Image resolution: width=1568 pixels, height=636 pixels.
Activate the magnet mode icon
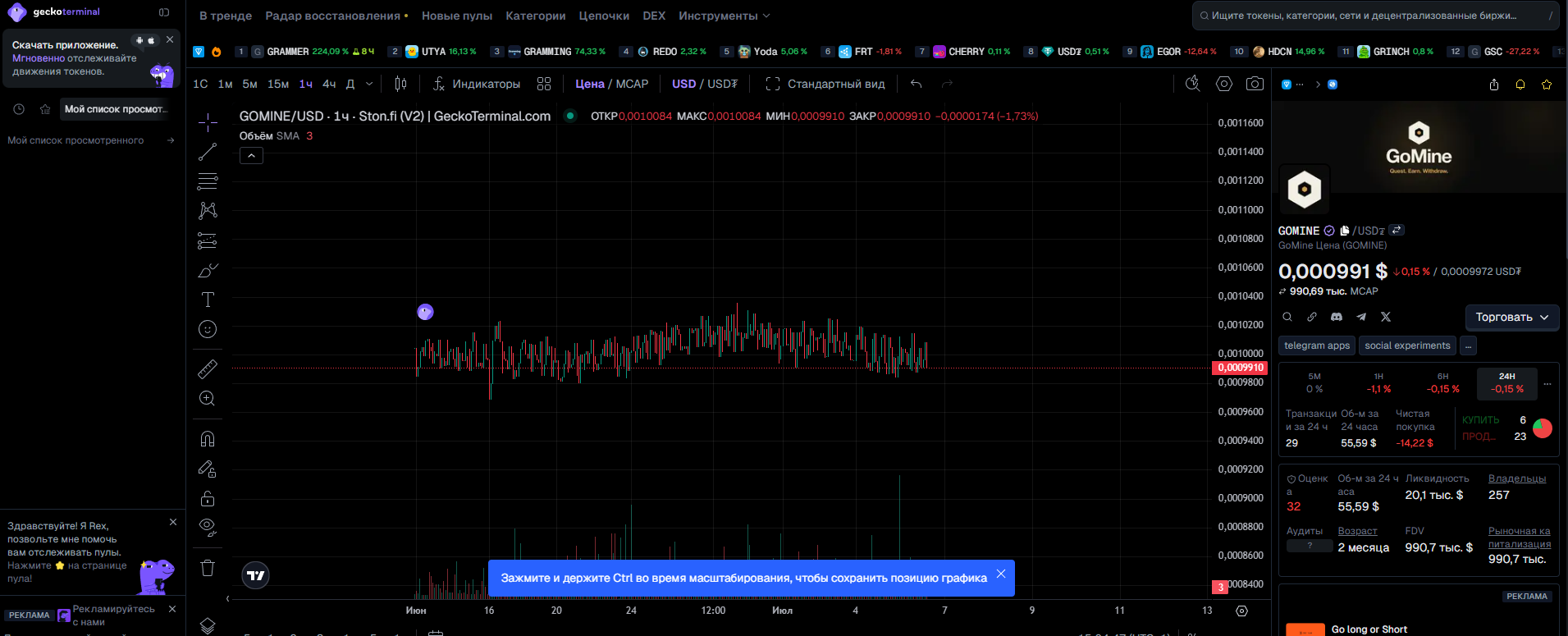208,438
